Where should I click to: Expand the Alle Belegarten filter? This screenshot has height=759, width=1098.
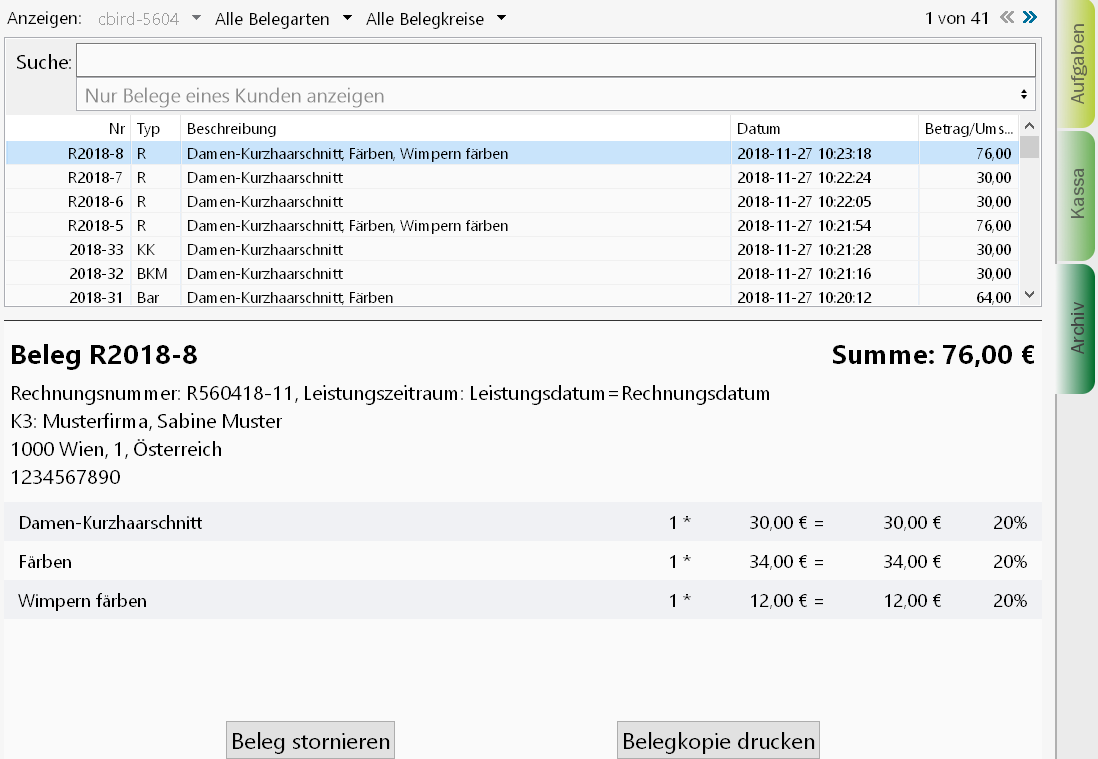[283, 19]
